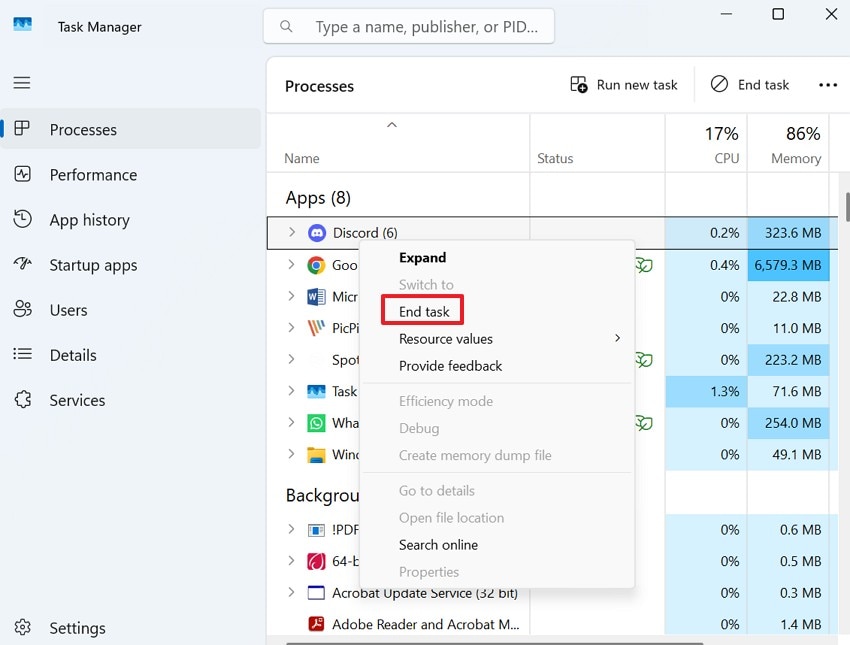
Task: Select Search online in the context menu
Action: pyautogui.click(x=438, y=544)
